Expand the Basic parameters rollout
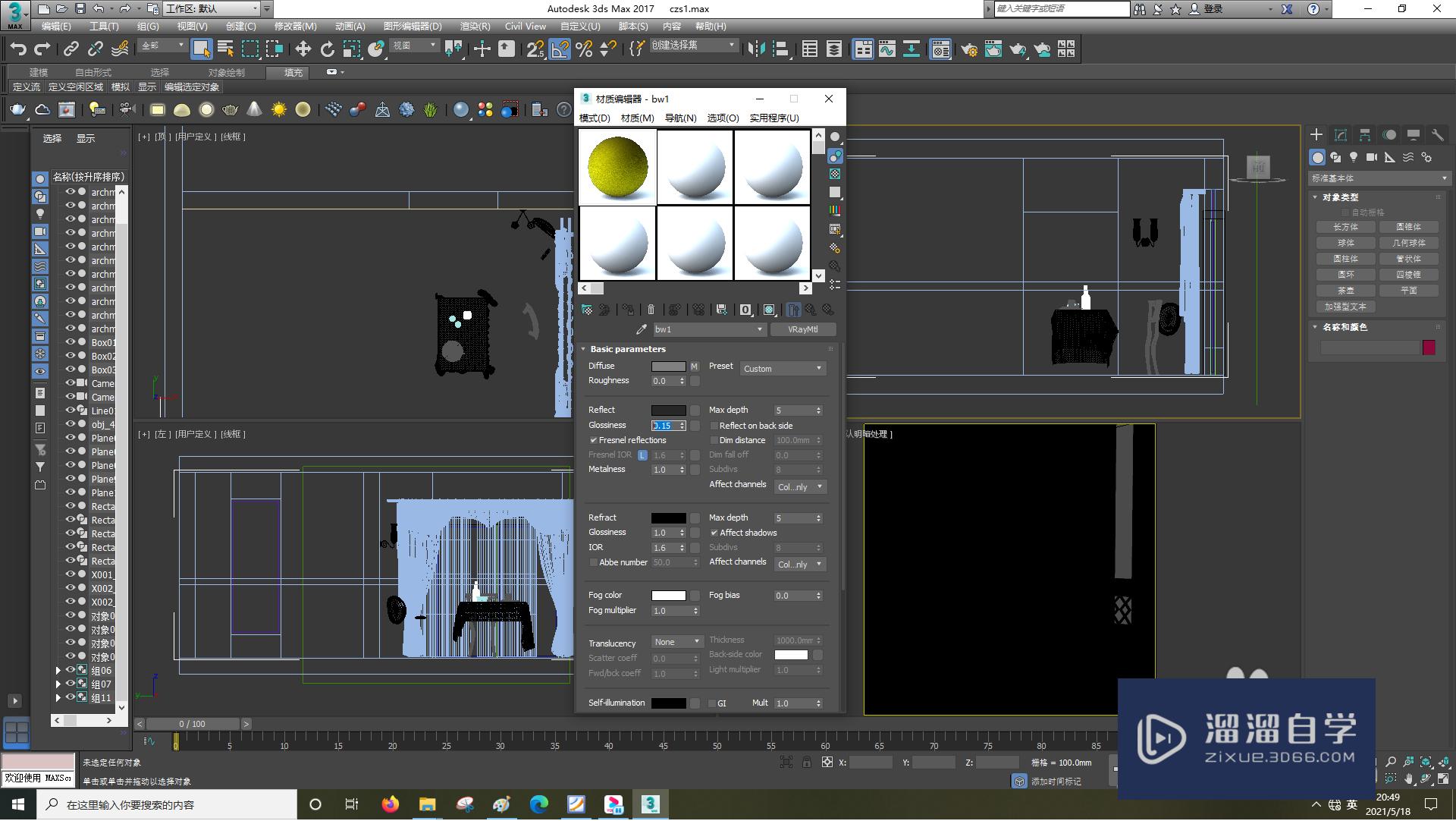The height and width of the screenshot is (821, 1456). click(627, 348)
